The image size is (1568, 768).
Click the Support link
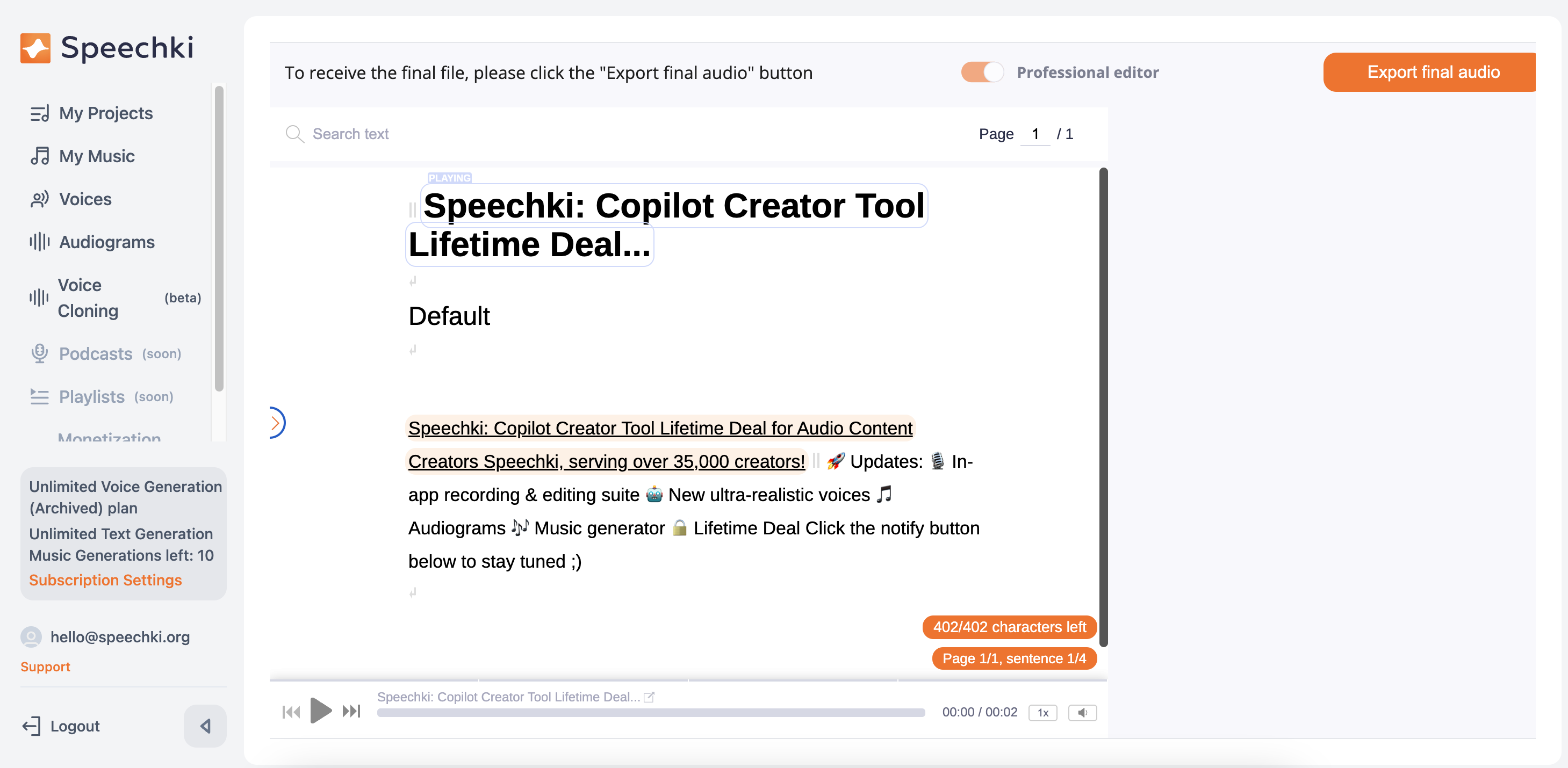point(46,667)
